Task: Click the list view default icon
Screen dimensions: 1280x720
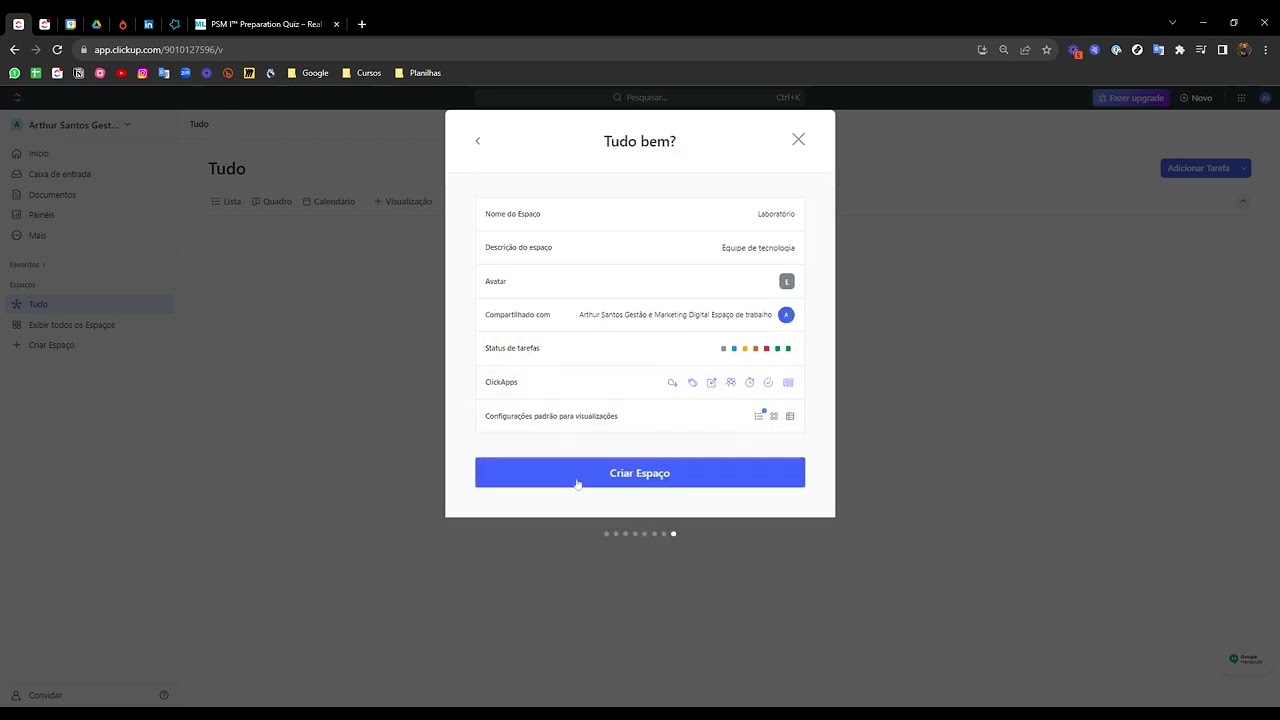Action: click(x=759, y=416)
